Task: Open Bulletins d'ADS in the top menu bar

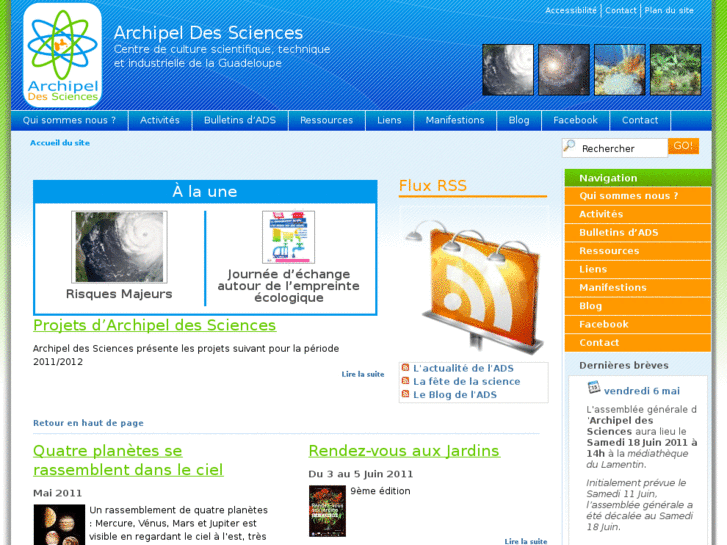Action: coord(240,120)
